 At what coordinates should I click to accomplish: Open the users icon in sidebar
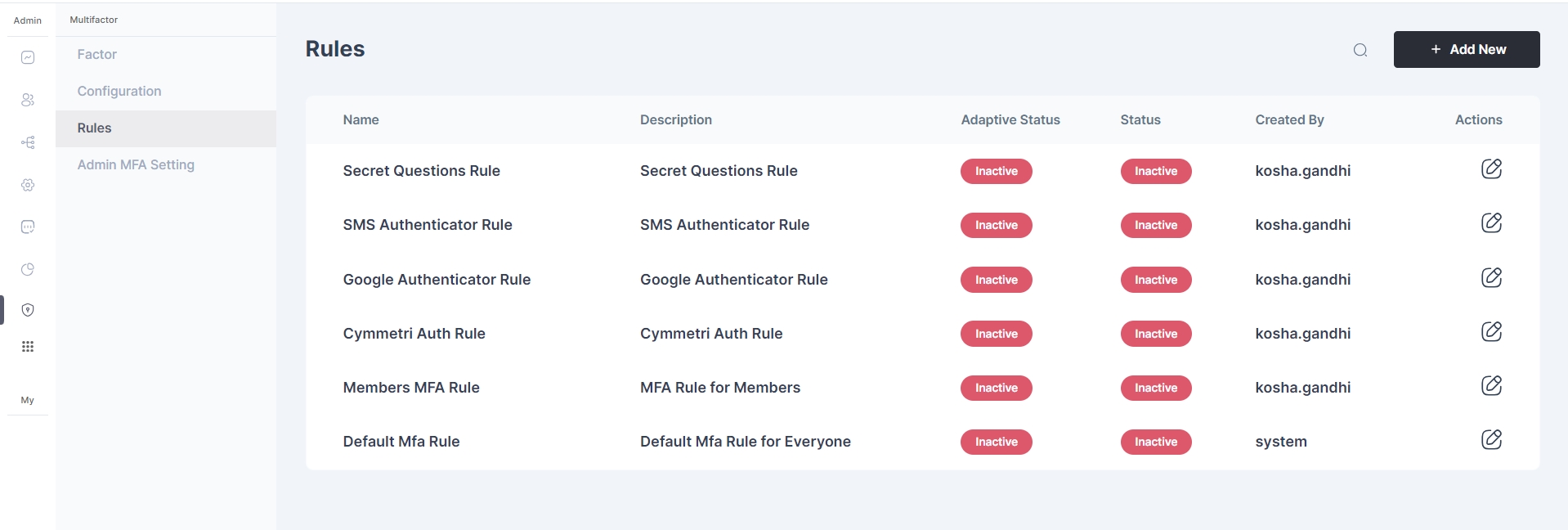click(28, 100)
